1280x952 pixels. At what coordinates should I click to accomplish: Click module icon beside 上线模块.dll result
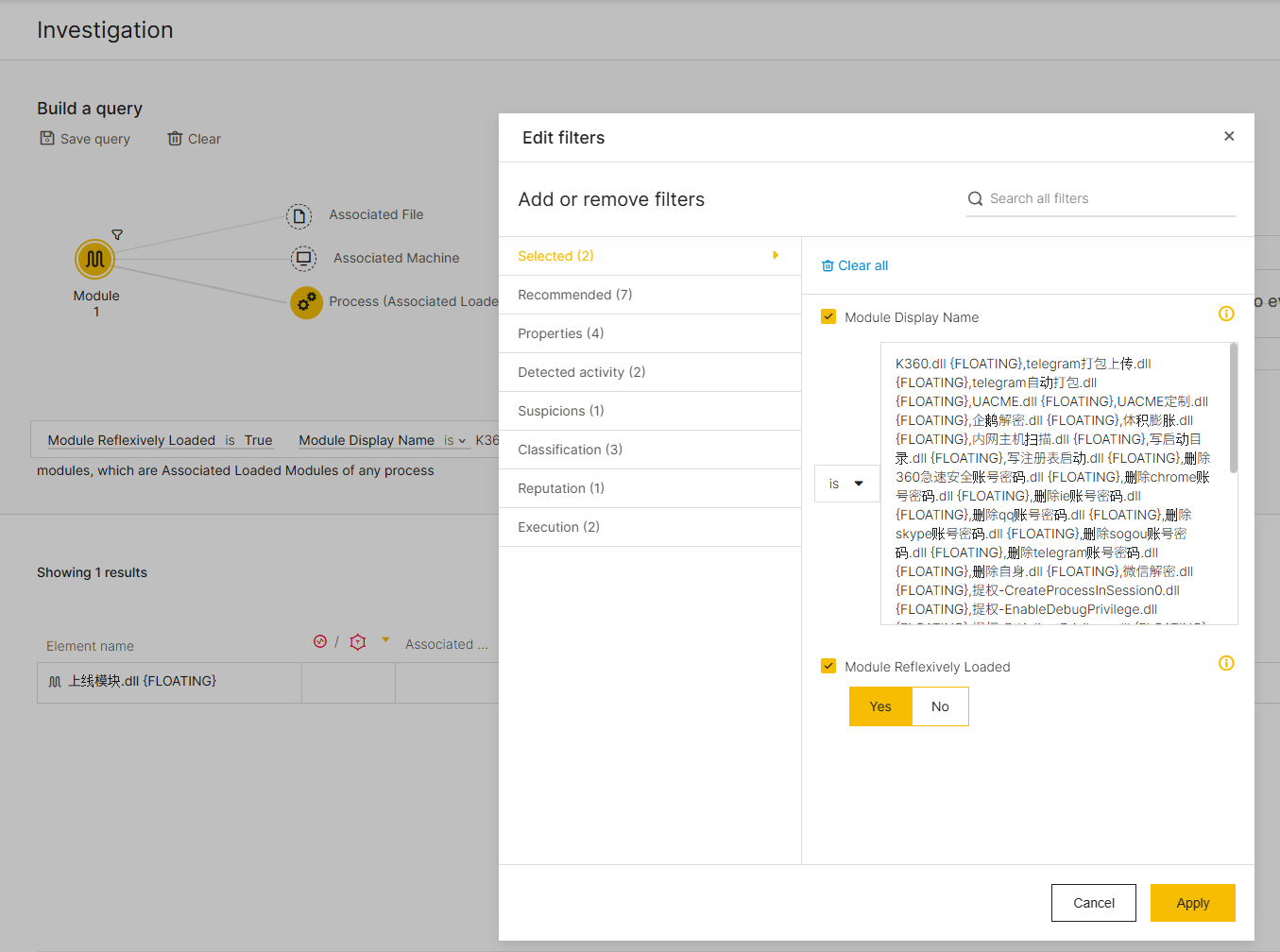coord(55,682)
